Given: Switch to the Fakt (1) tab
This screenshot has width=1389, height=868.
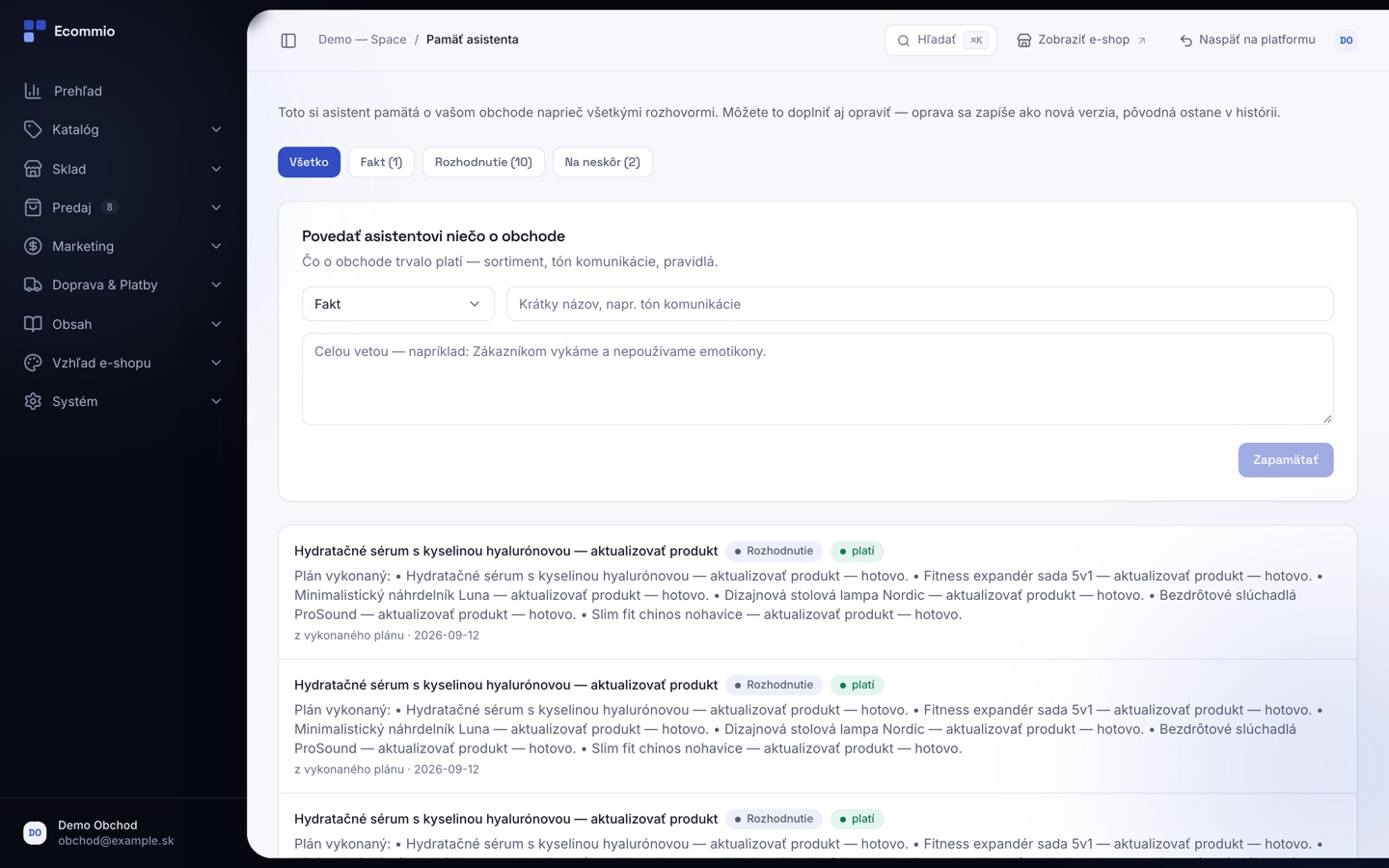Looking at the screenshot, I should (381, 162).
